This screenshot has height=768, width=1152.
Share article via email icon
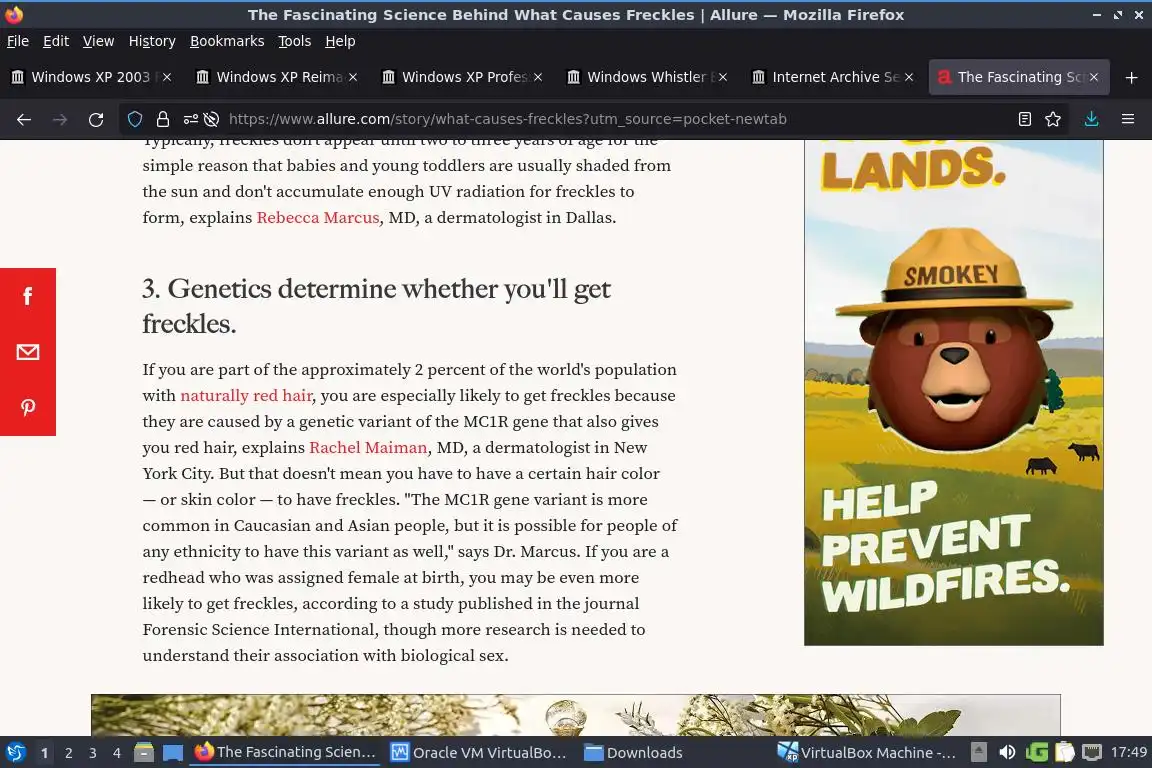pyautogui.click(x=28, y=352)
